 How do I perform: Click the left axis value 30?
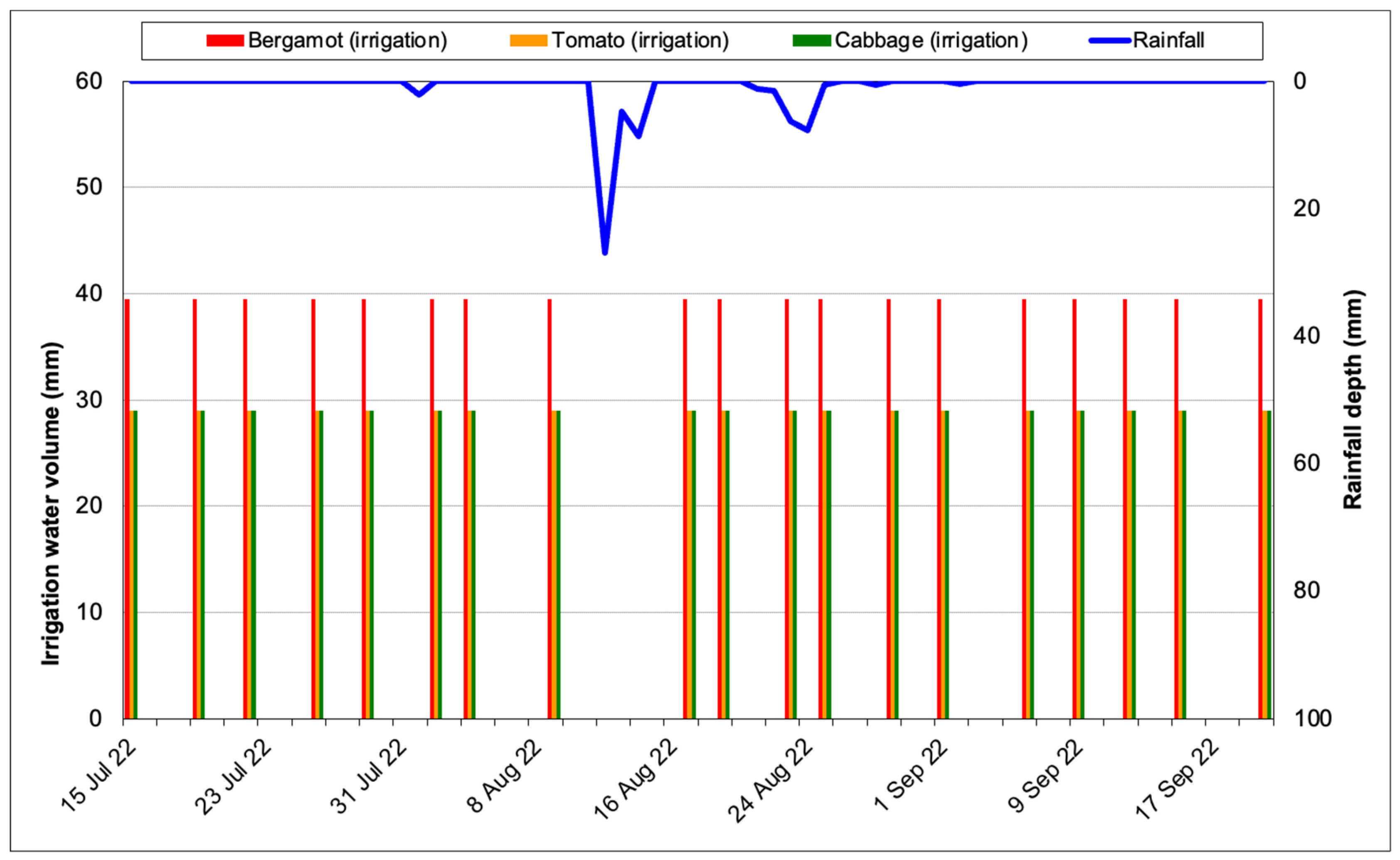[x=89, y=400]
